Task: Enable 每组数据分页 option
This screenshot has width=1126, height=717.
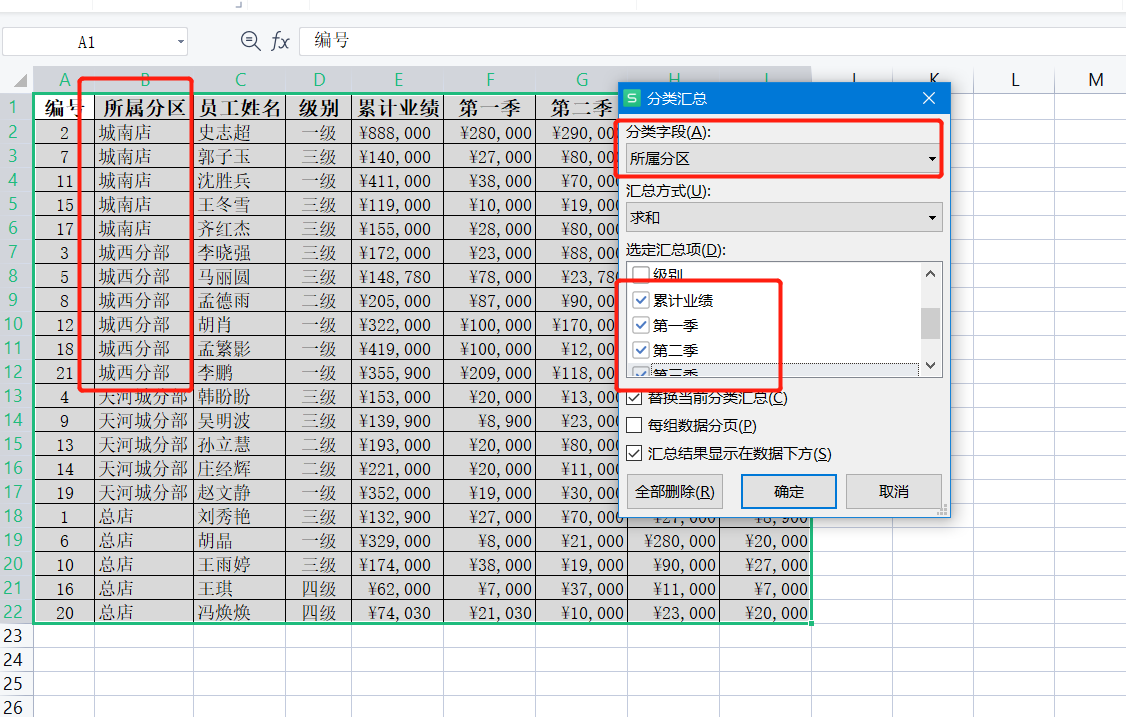Action: tap(634, 426)
